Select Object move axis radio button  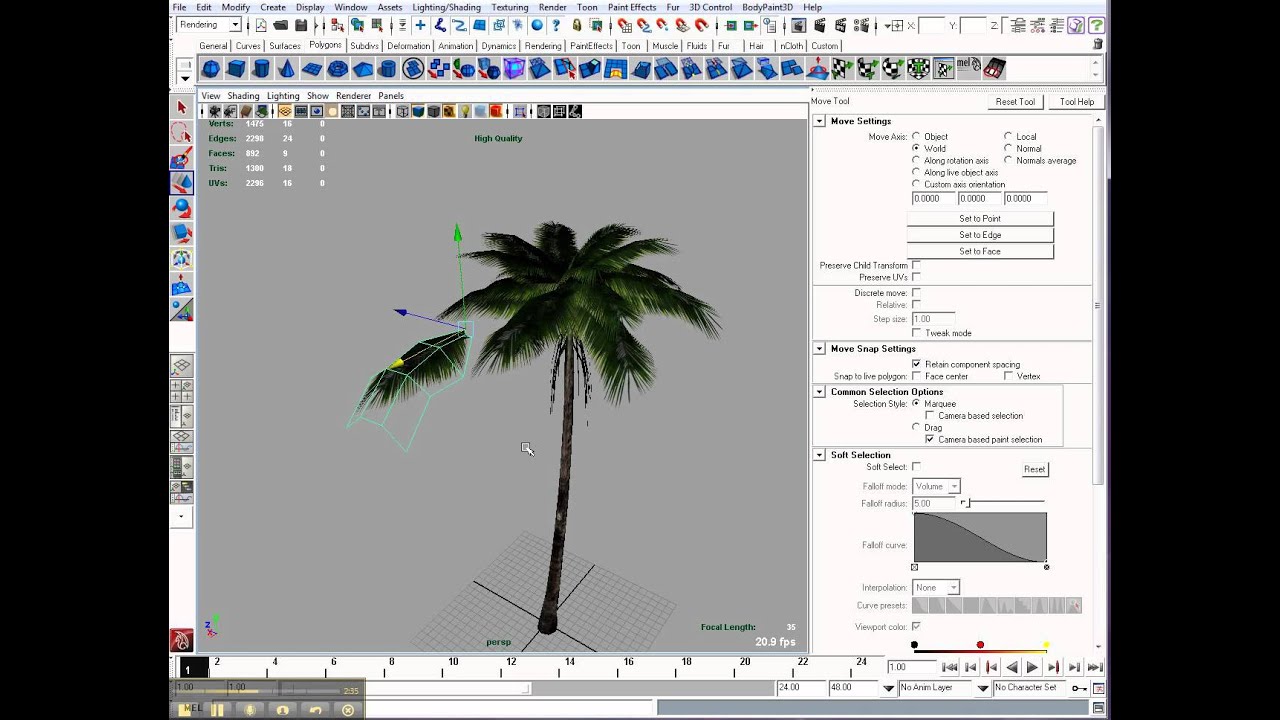click(x=916, y=136)
